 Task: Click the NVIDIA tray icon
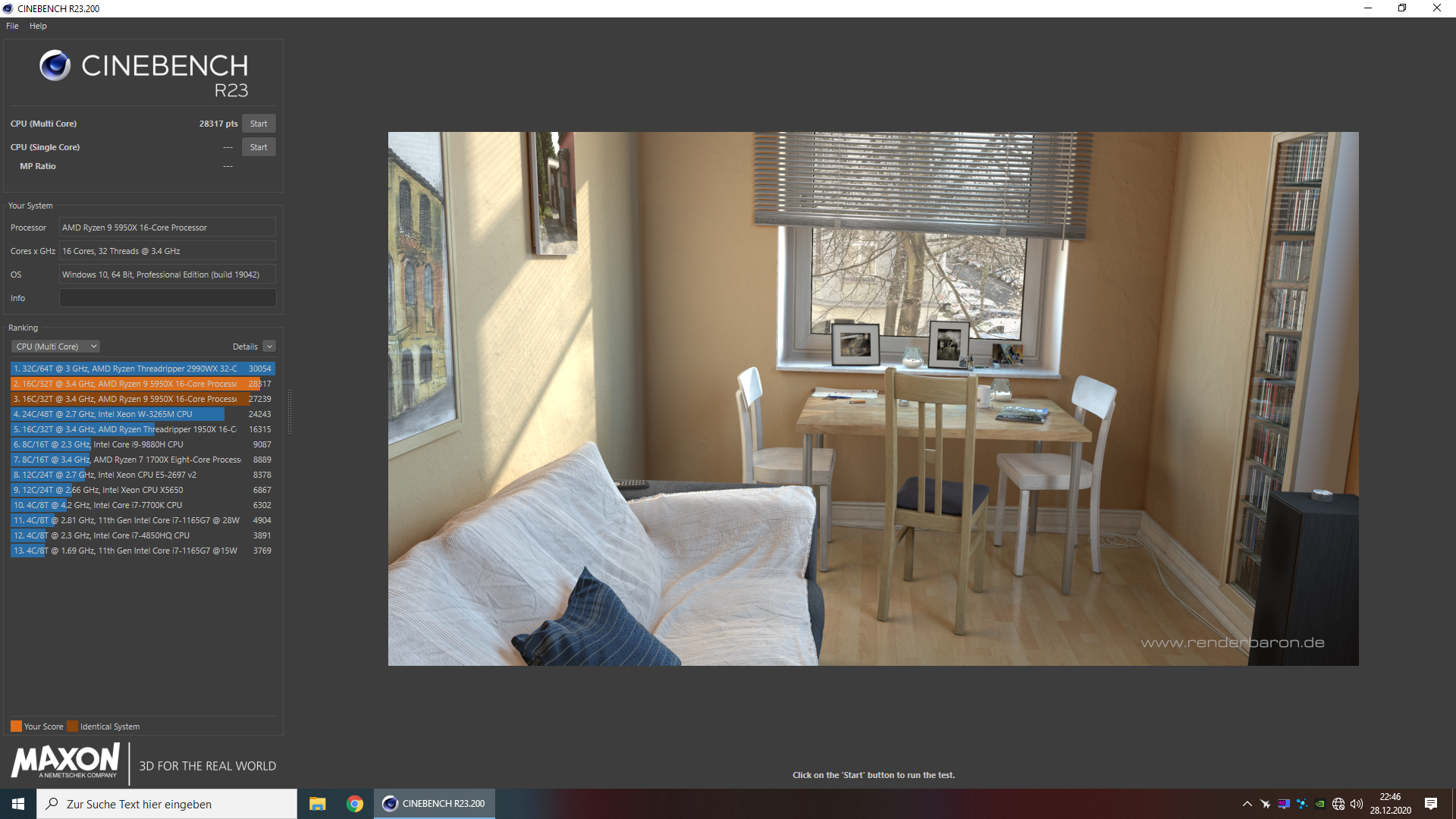tap(1320, 804)
